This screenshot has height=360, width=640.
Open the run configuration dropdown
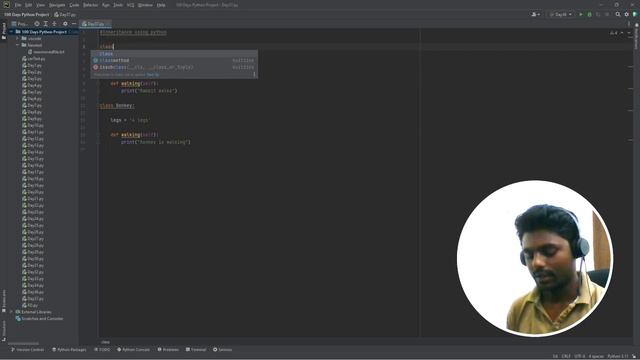[x=560, y=14]
